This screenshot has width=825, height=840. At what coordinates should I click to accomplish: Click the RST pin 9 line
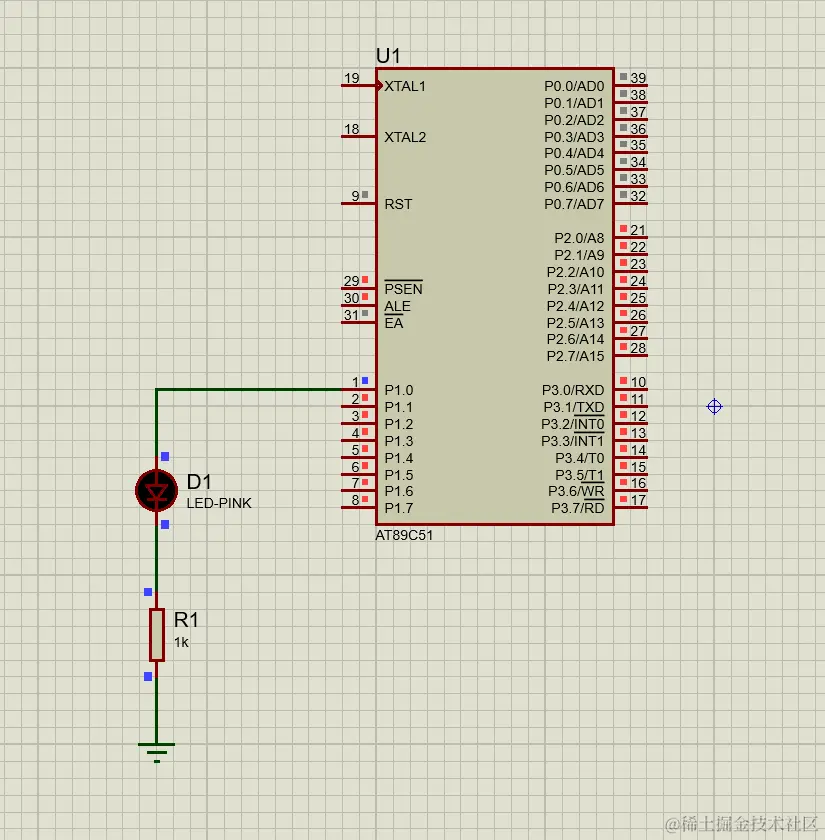pyautogui.click(x=359, y=204)
